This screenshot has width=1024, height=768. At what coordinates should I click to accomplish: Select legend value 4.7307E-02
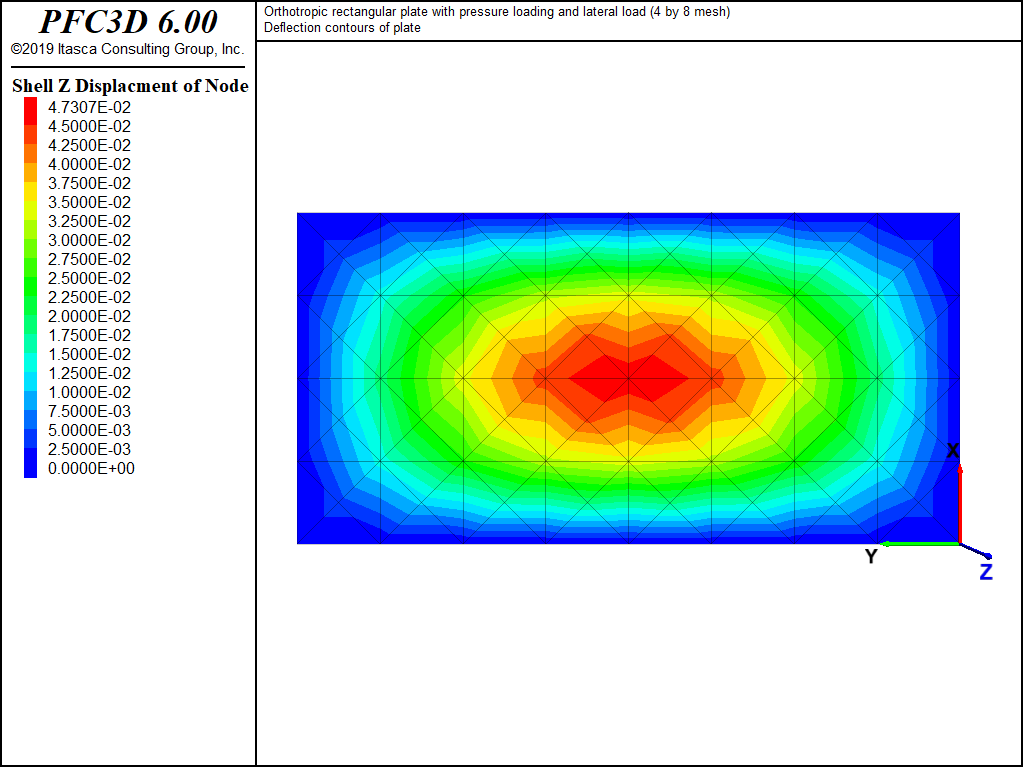coord(89,107)
